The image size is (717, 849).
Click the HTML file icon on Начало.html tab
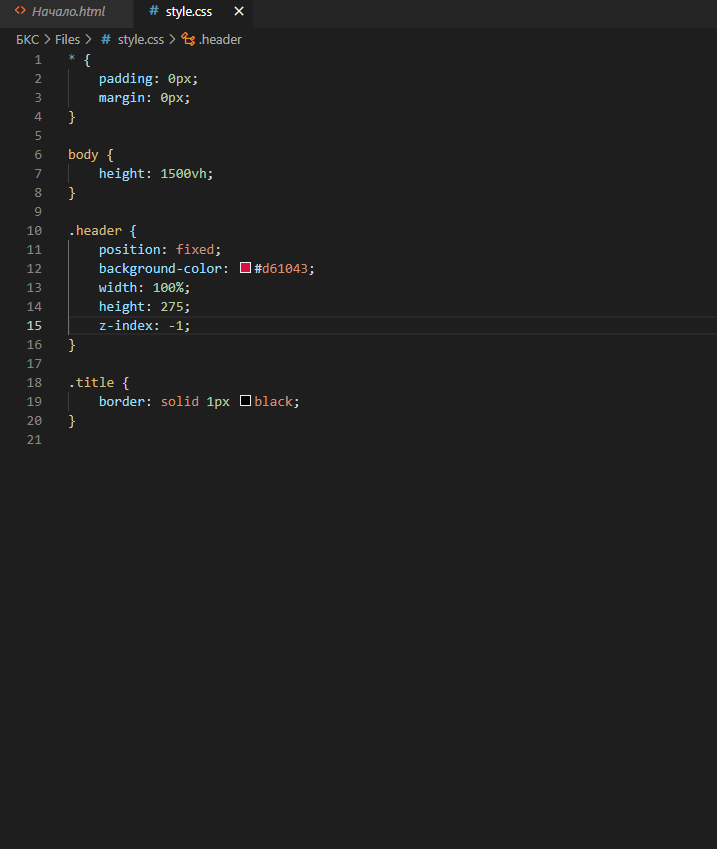click(x=20, y=11)
